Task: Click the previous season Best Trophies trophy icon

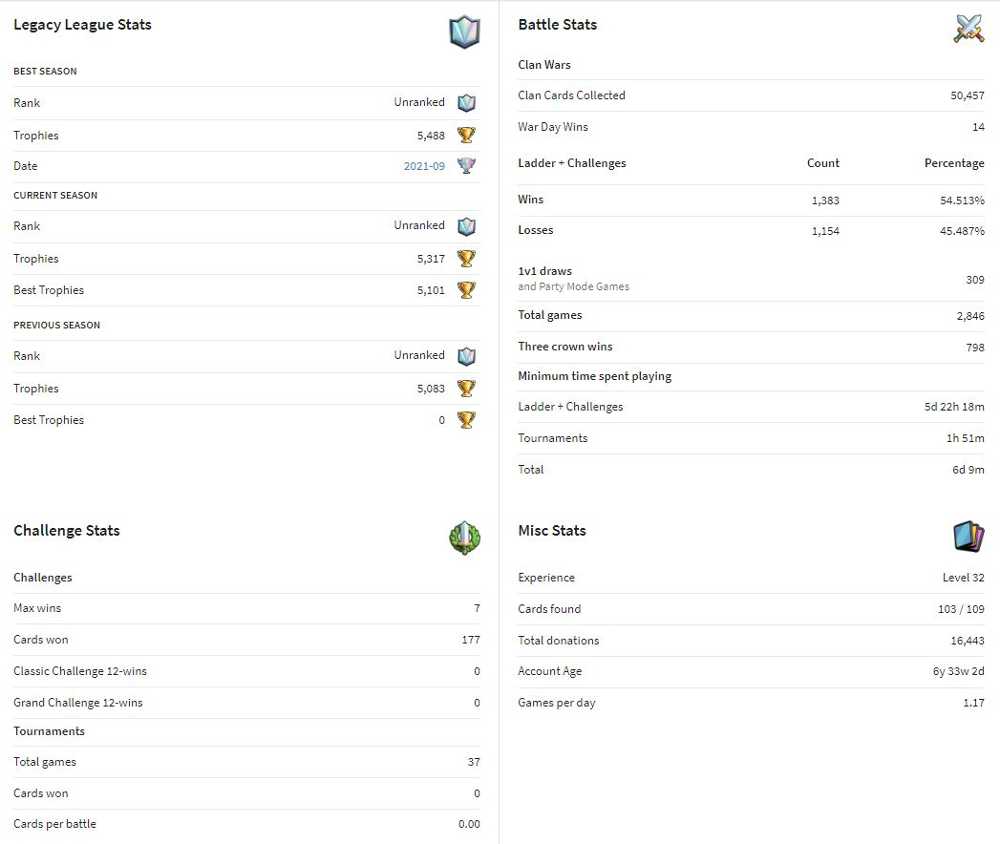Action: coord(466,420)
